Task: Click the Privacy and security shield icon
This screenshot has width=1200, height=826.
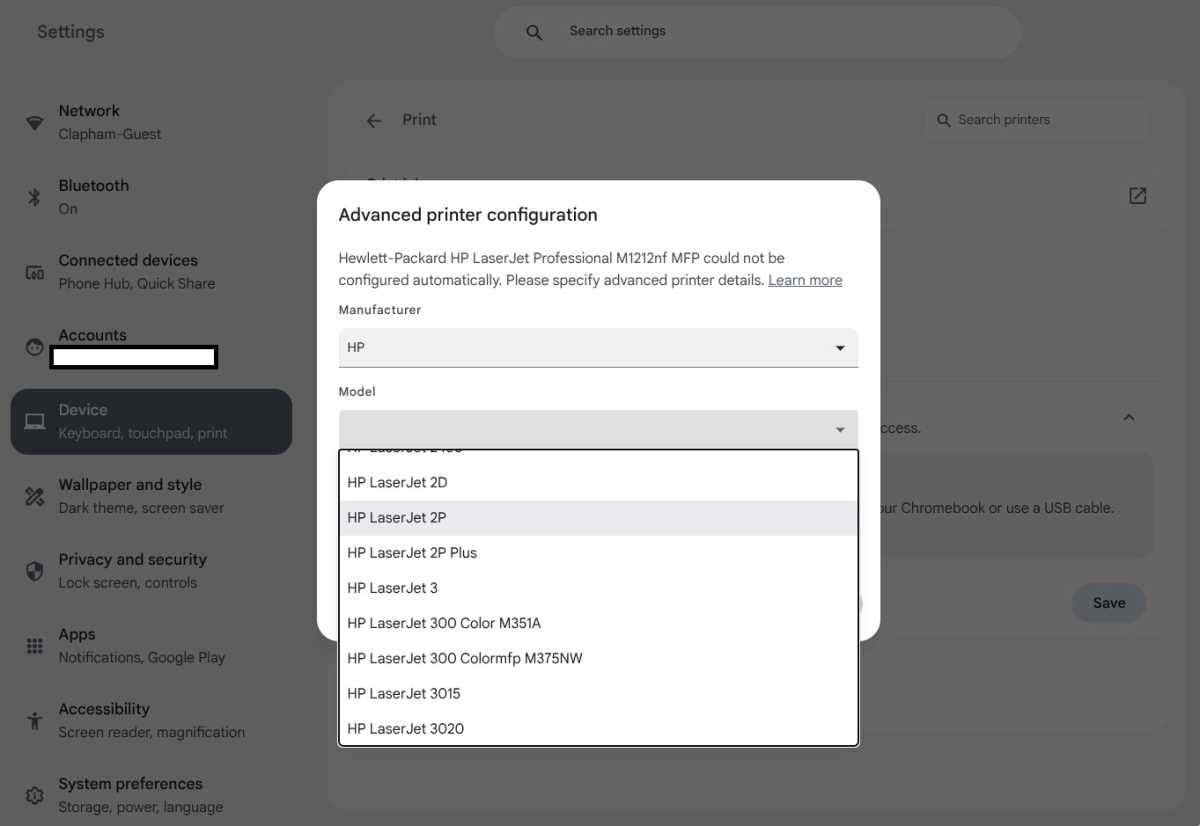Action: coord(35,571)
